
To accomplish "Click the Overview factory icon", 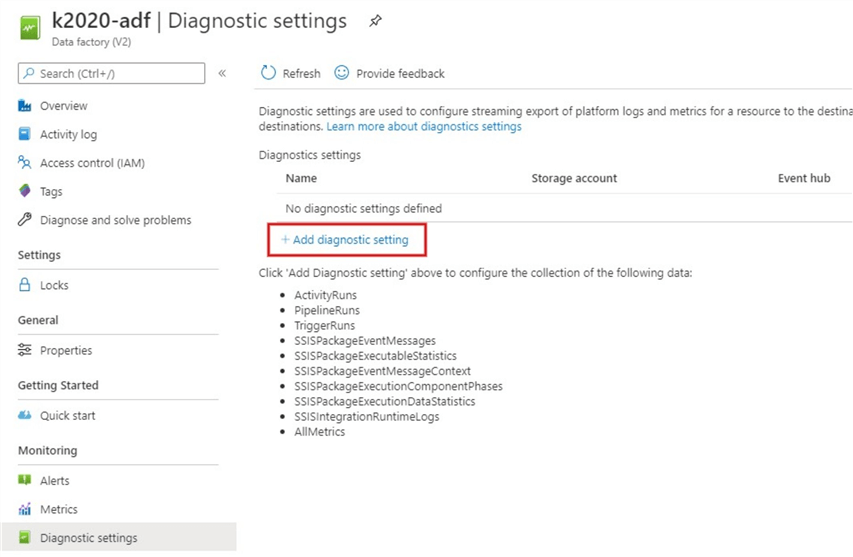I will 24,105.
